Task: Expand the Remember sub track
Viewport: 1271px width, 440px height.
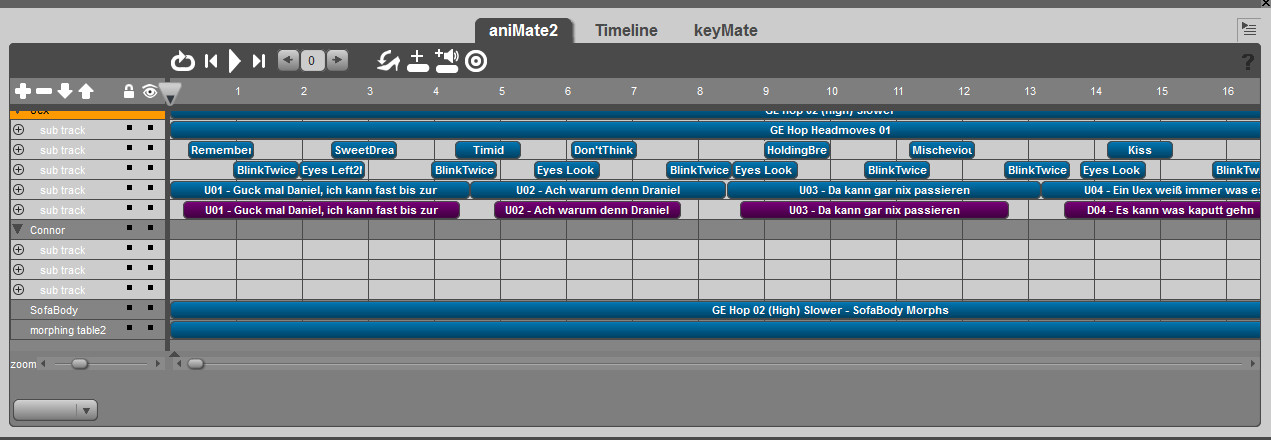Action: pos(18,150)
